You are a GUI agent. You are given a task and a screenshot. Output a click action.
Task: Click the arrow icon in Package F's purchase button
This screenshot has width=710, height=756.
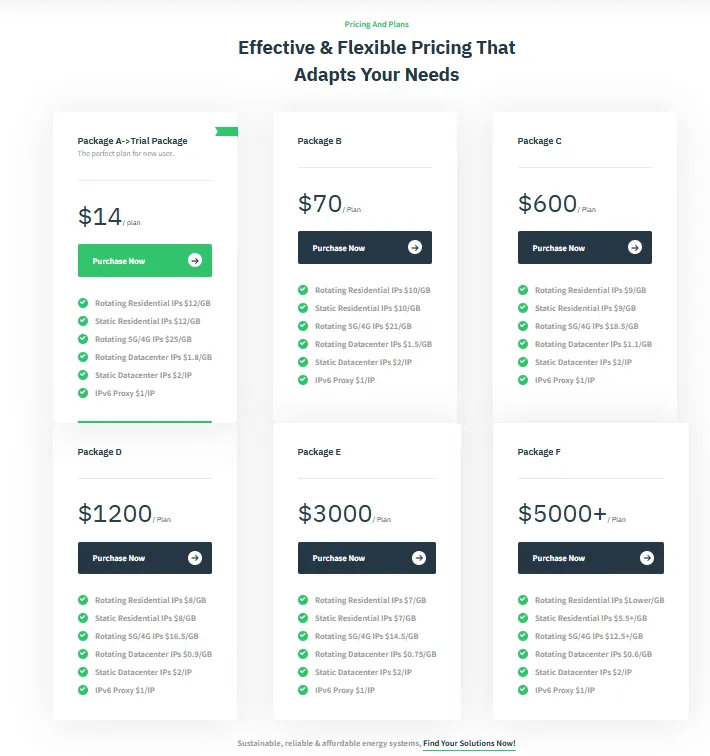[646, 558]
